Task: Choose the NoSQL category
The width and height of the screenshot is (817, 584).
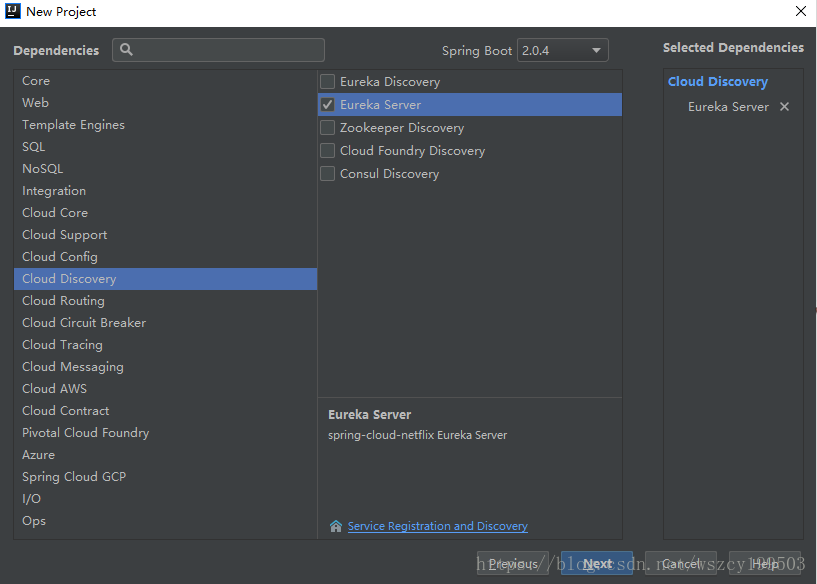Action: 165,169
